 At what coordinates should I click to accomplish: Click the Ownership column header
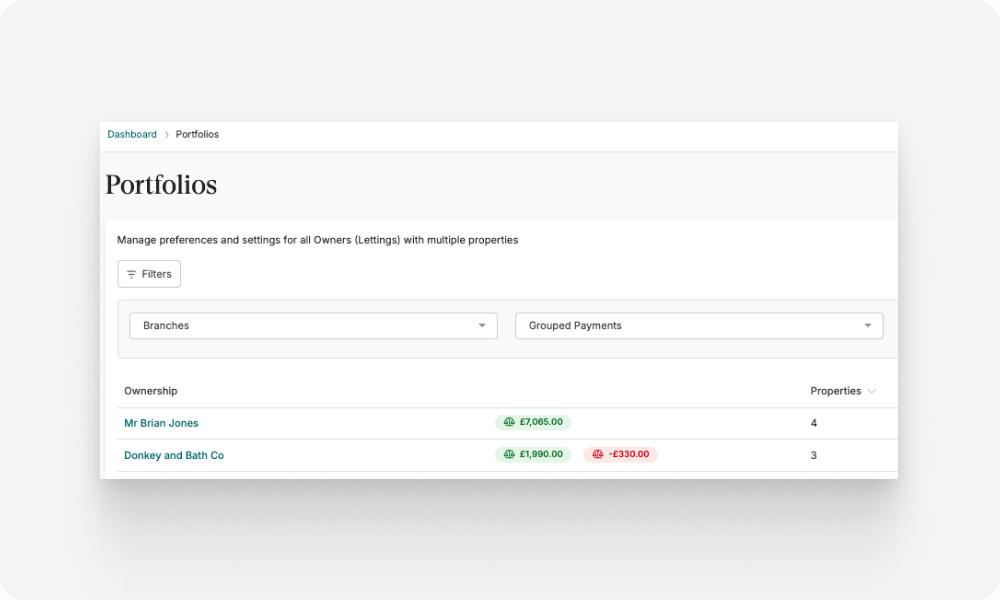150,391
